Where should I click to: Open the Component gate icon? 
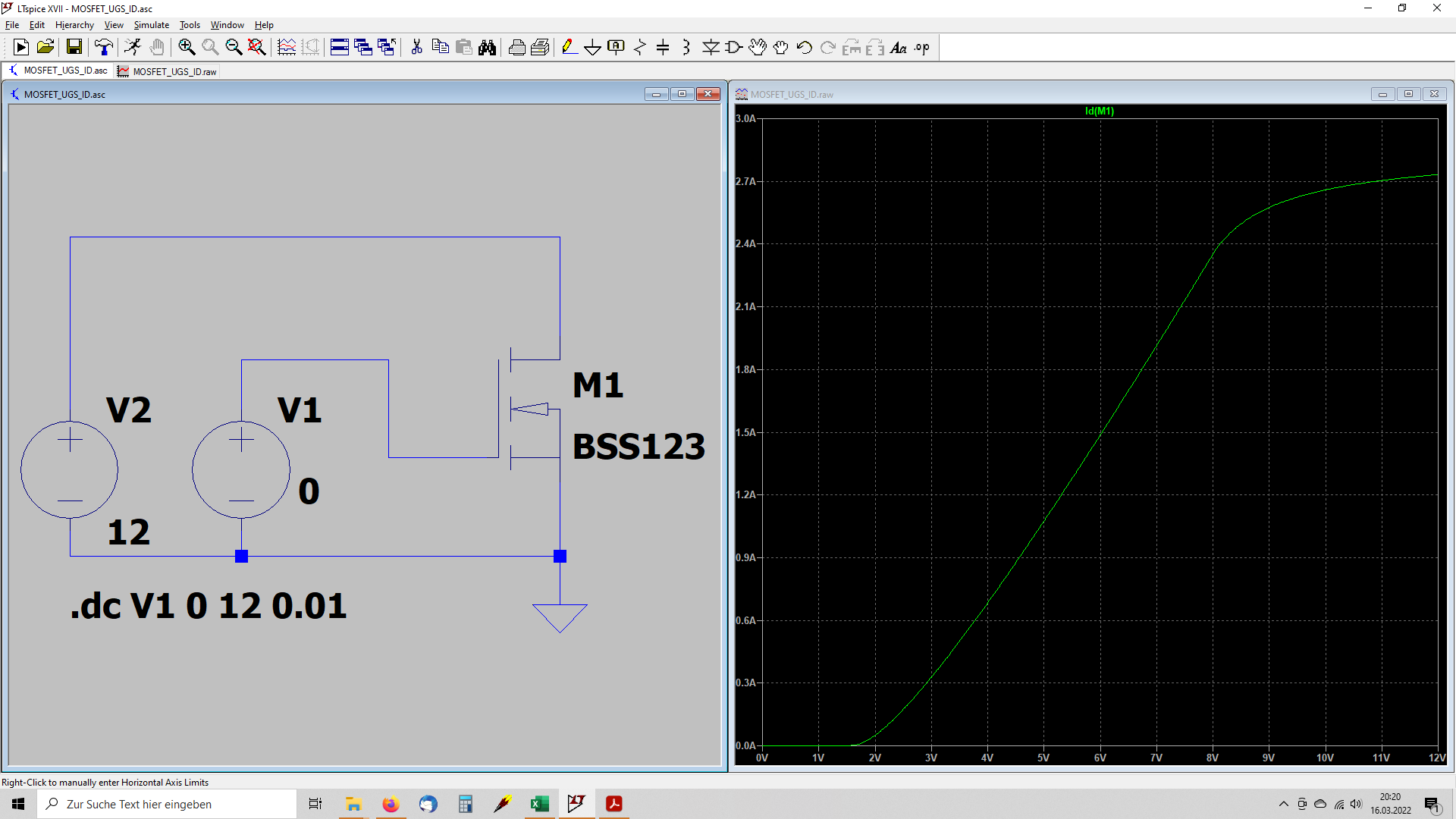click(733, 47)
